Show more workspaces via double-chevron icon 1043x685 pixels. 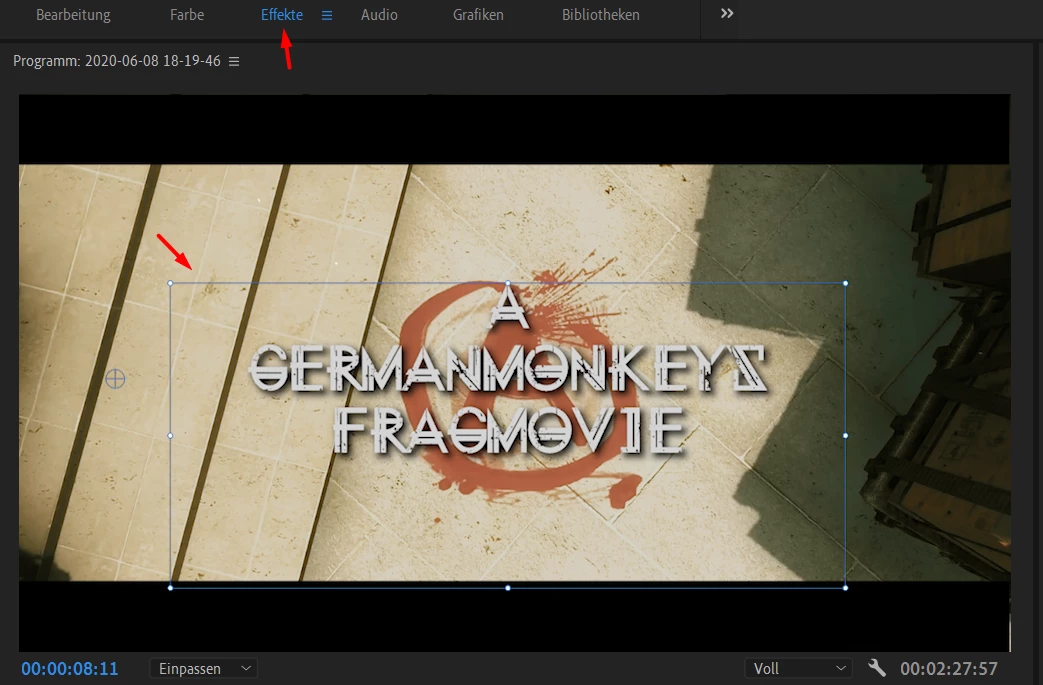pyautogui.click(x=727, y=13)
